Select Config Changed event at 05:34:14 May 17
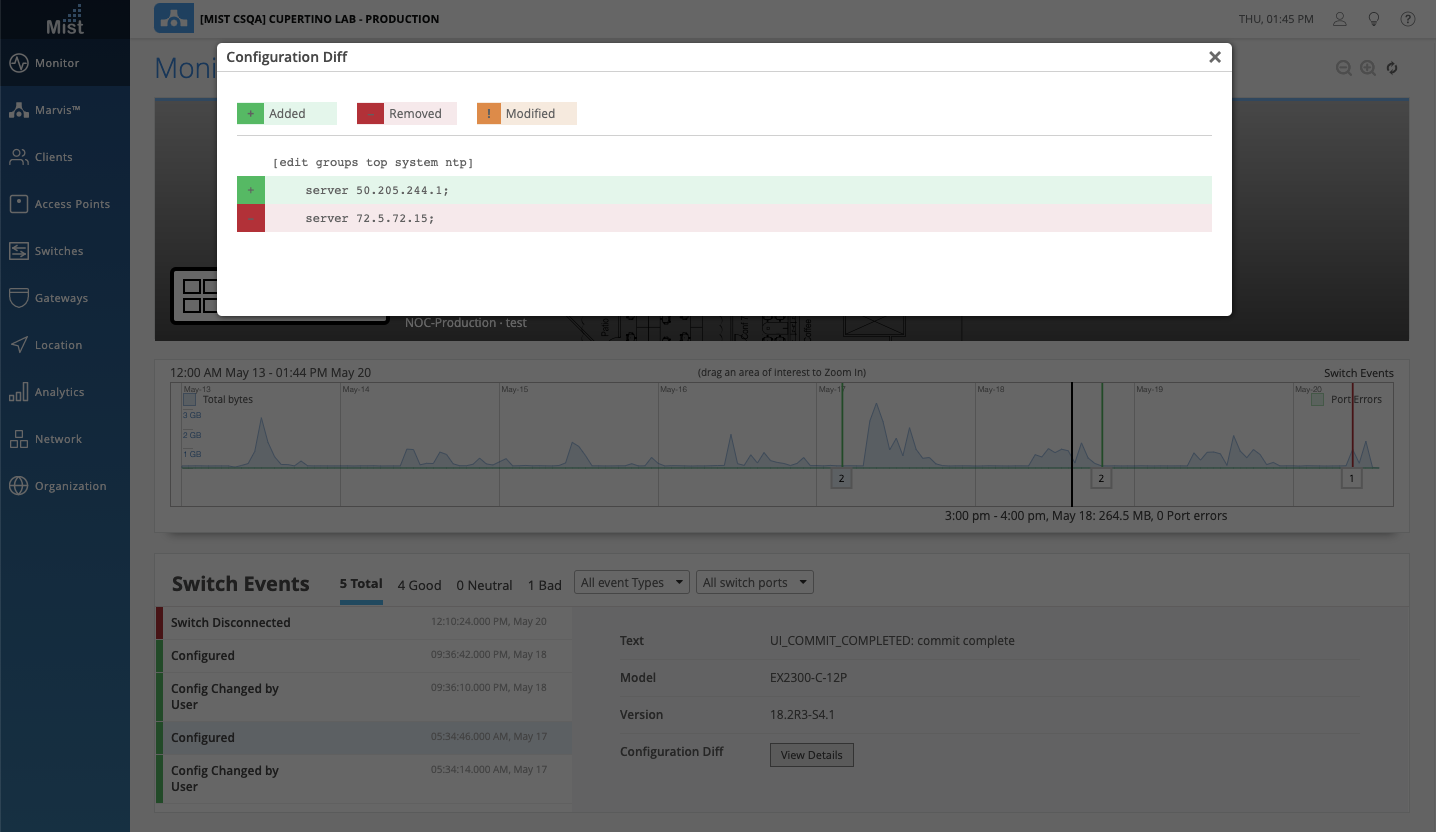This screenshot has height=832, width=1436. pyautogui.click(x=364, y=779)
